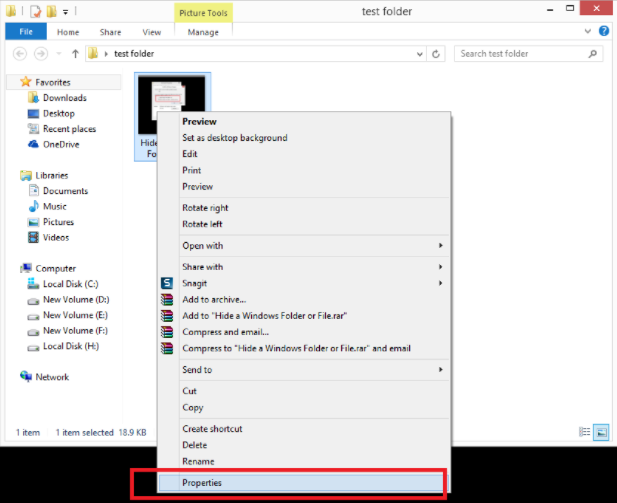The image size is (617, 503).
Task: Click the bold Preview menu entry
Action: click(x=200, y=122)
